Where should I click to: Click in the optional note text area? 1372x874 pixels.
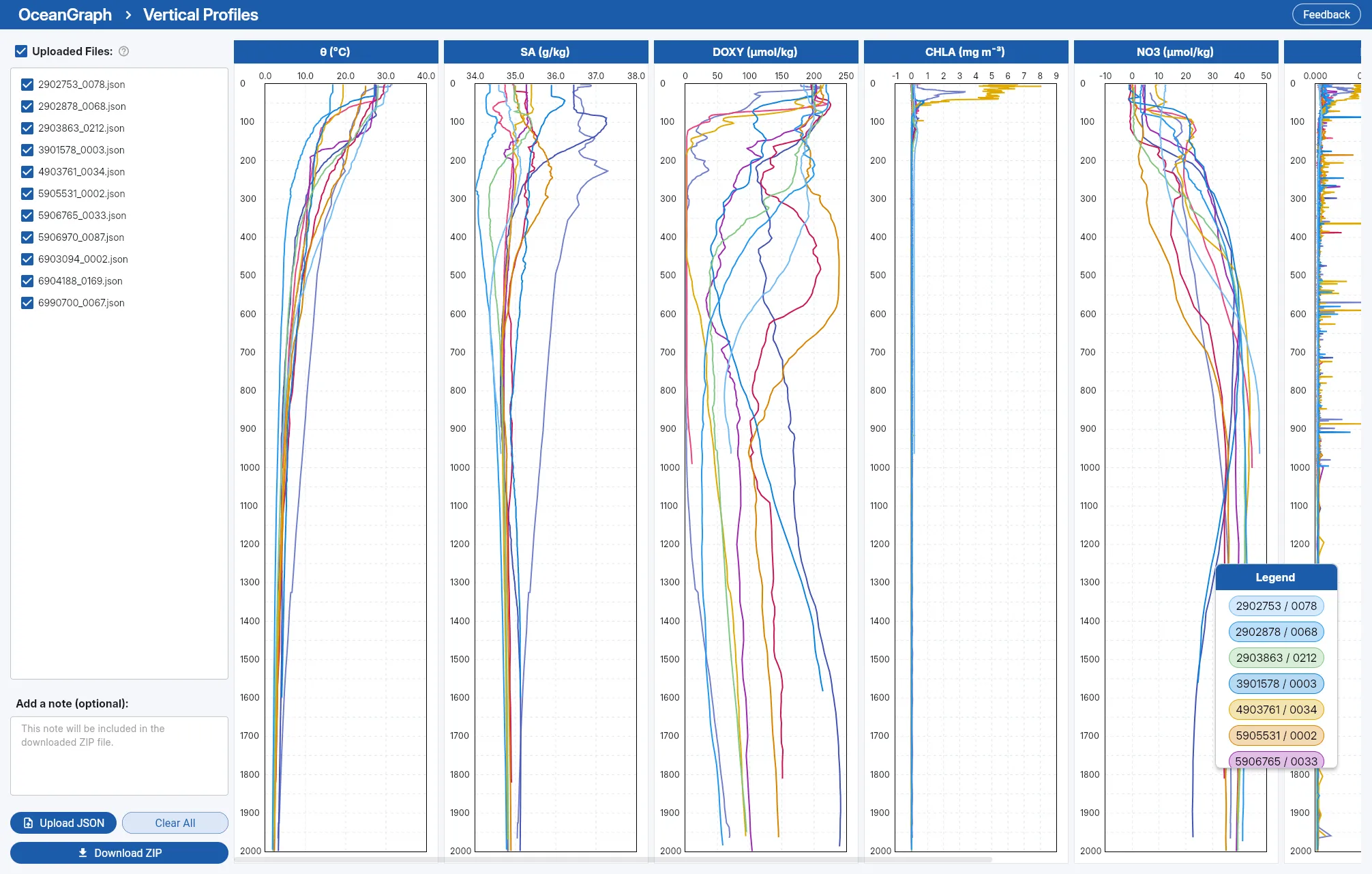(119, 756)
